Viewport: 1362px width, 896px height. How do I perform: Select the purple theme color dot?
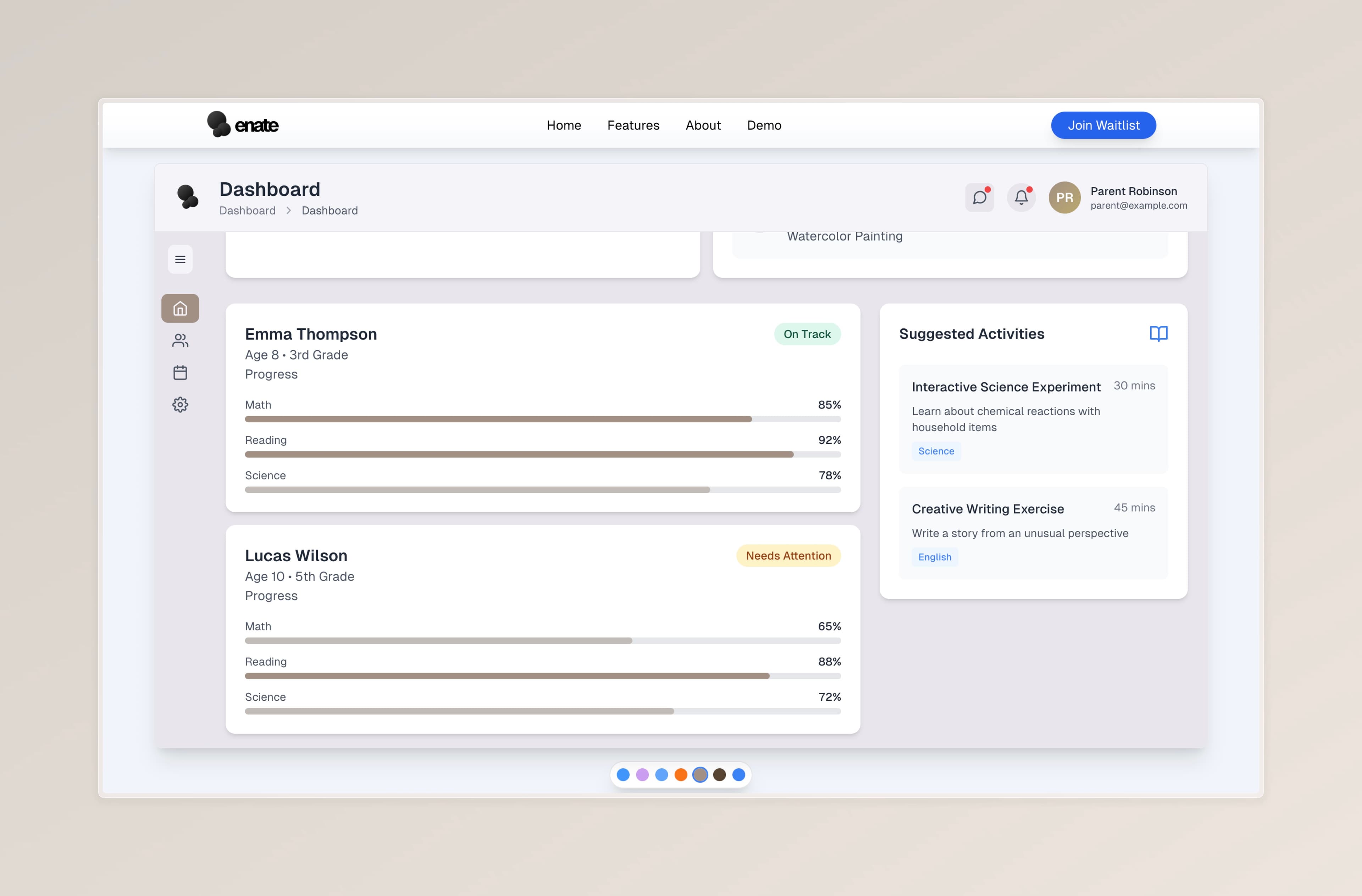(643, 775)
